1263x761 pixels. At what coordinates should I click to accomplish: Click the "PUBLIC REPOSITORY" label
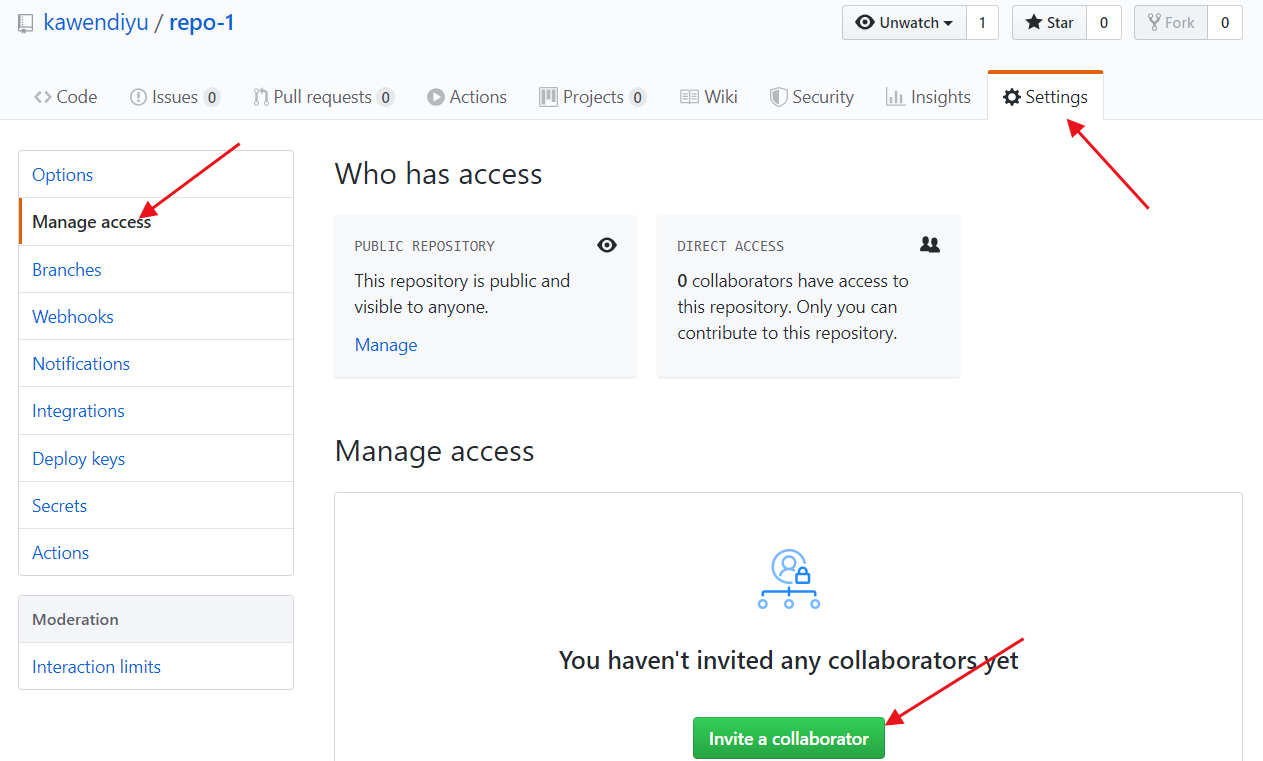pyautogui.click(x=424, y=246)
